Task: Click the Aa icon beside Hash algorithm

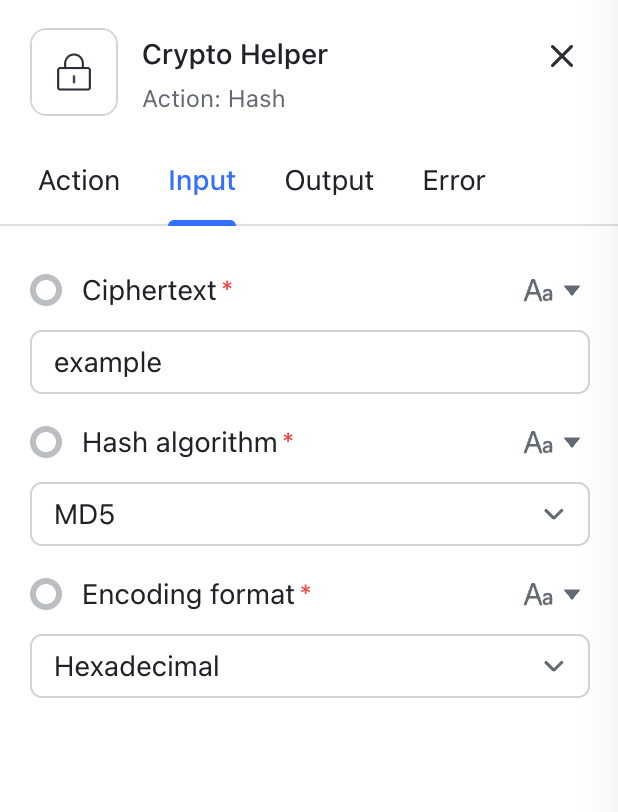Action: pos(539,442)
